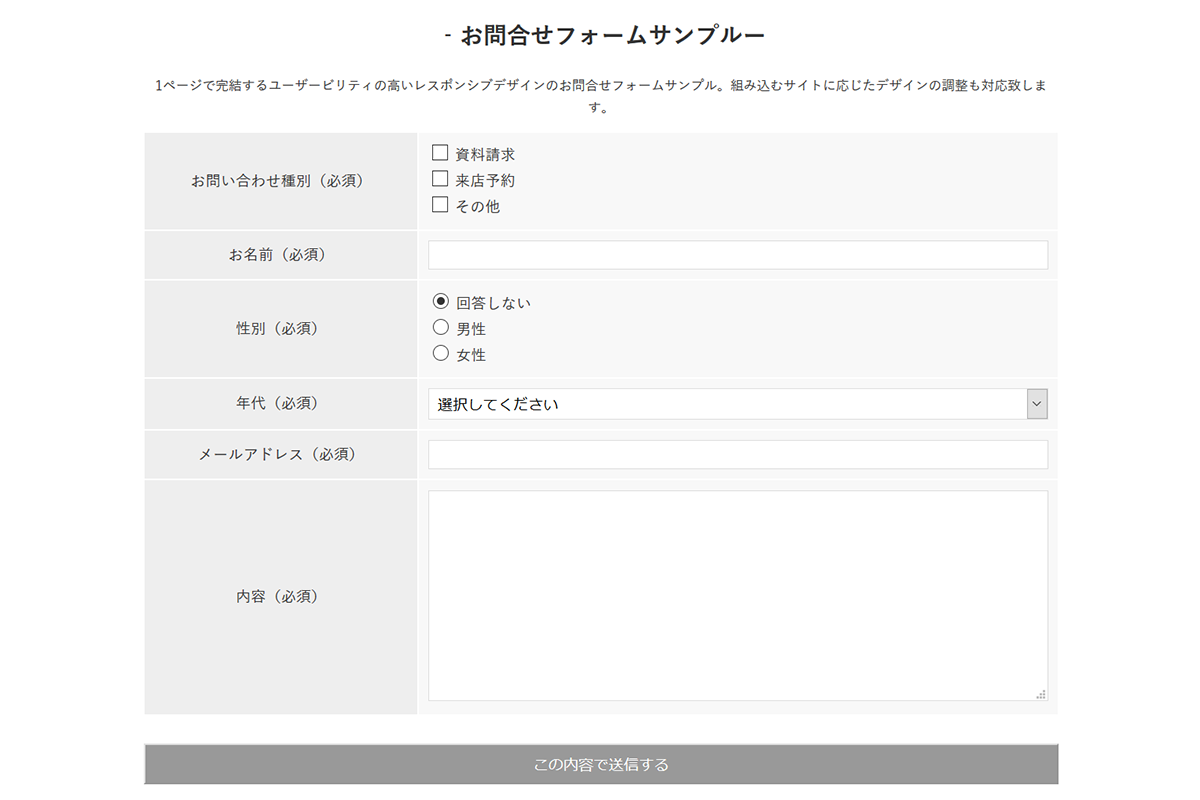Screen dimensions: 1200x800
Task: Click the お名前（必須） label cell
Action: coord(277,255)
